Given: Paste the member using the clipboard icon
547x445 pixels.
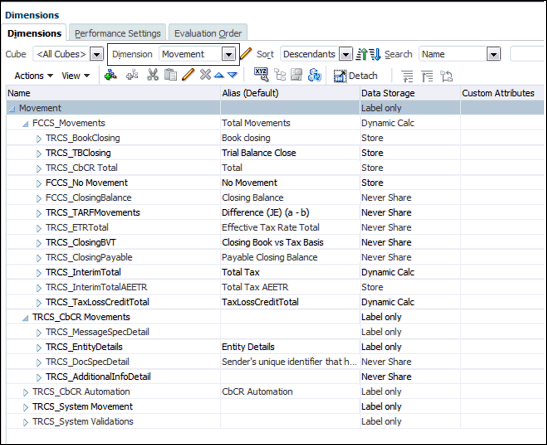Looking at the screenshot, I should [x=170, y=75].
